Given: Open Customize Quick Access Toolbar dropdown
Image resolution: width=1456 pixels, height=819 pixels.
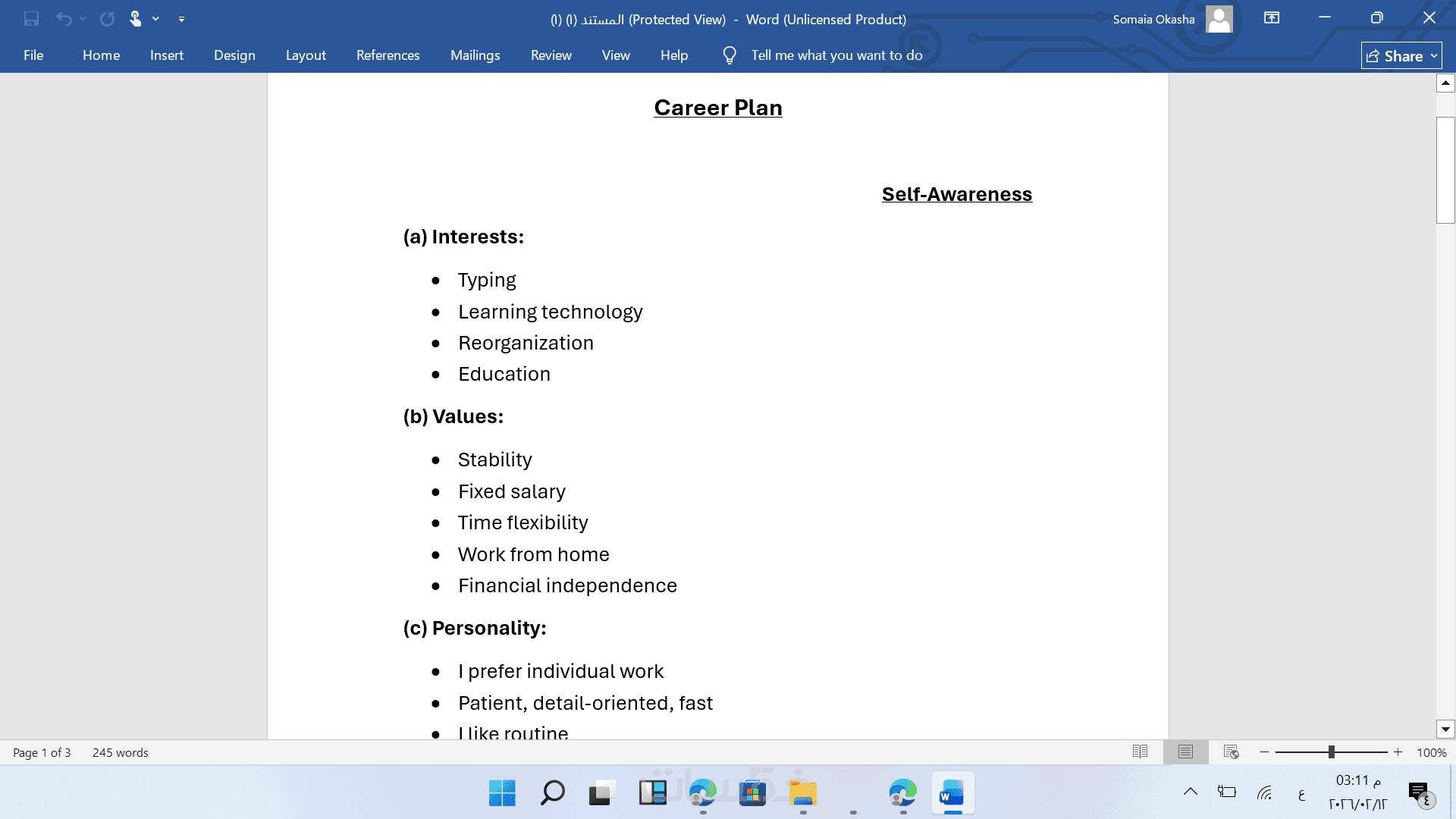Looking at the screenshot, I should tap(181, 19).
